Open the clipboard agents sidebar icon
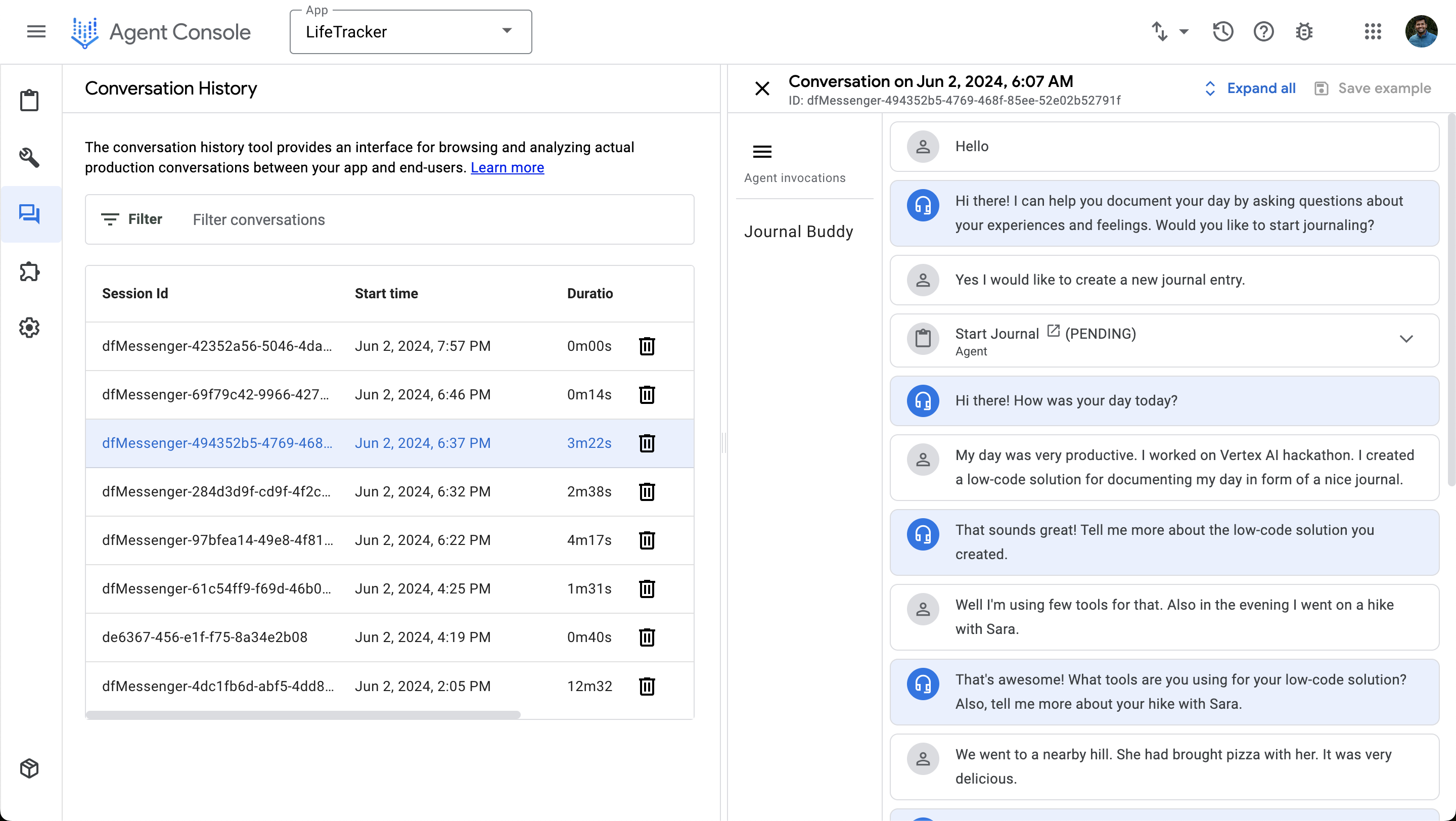 (x=29, y=101)
